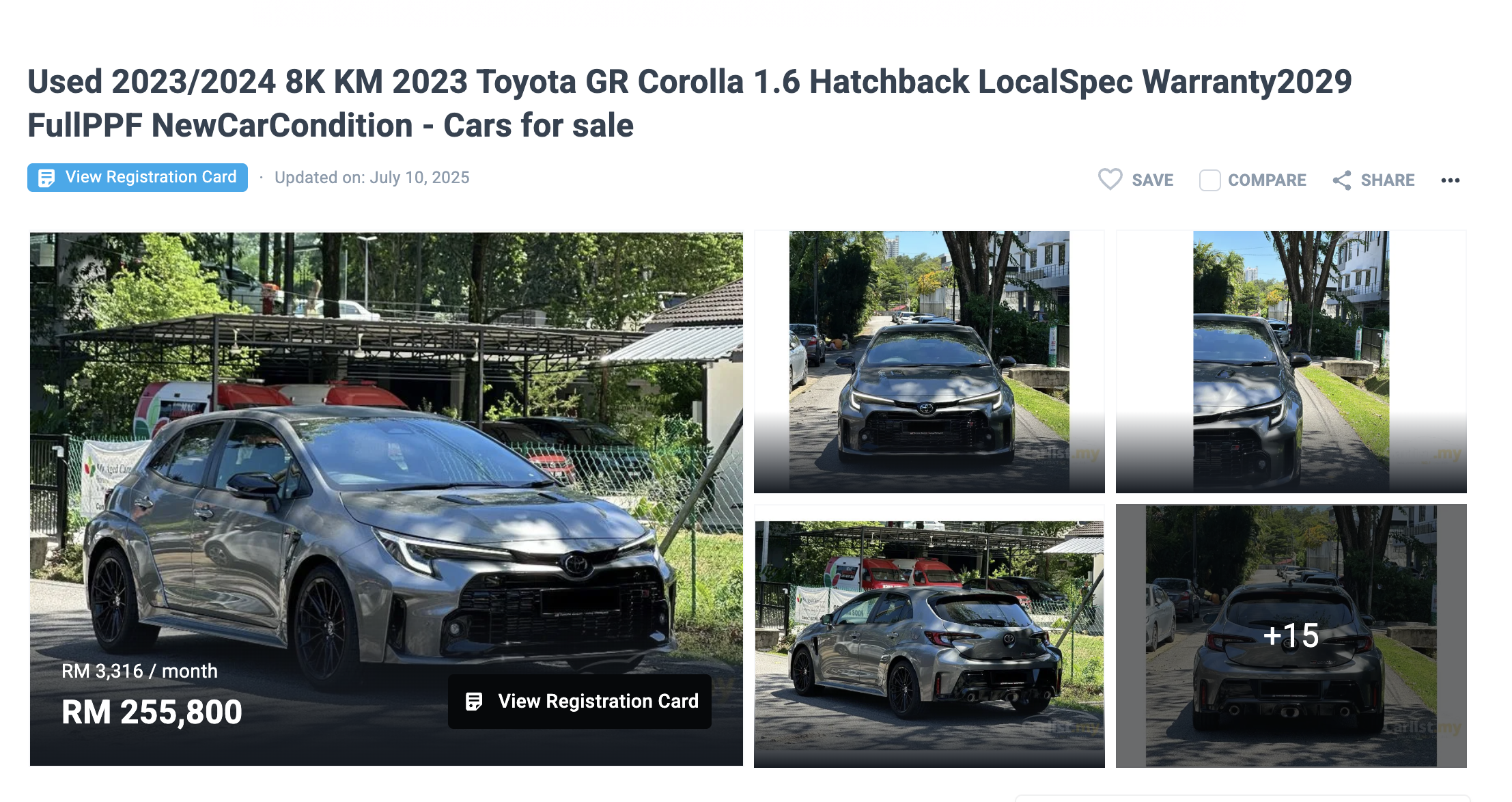Click the COMPARE label text

(x=1267, y=180)
